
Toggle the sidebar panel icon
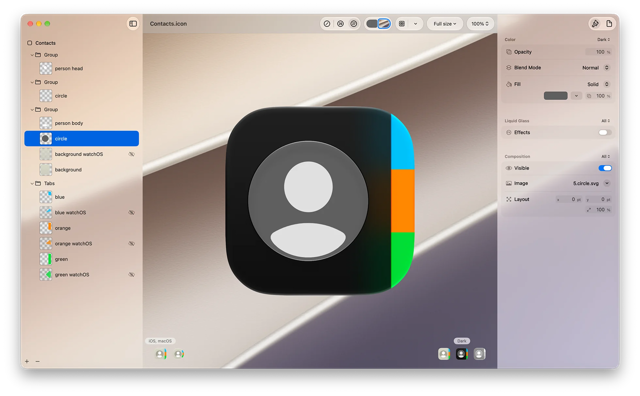point(133,24)
